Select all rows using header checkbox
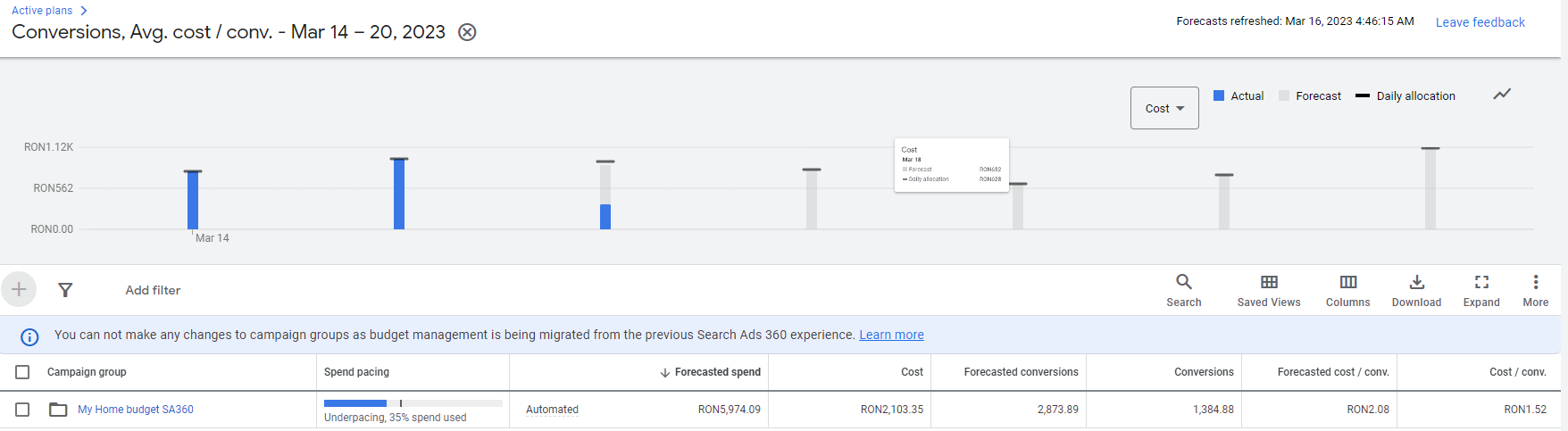Screen dimensions: 1568x431 coord(22,372)
